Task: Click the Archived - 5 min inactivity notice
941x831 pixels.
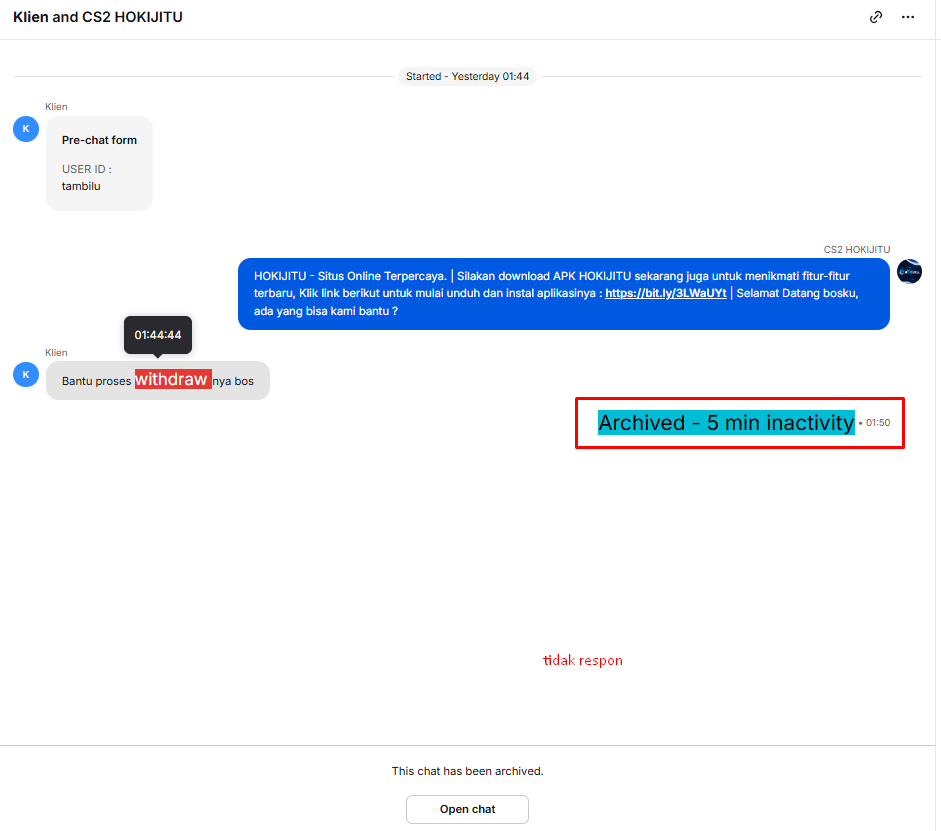Action: pyautogui.click(x=726, y=422)
